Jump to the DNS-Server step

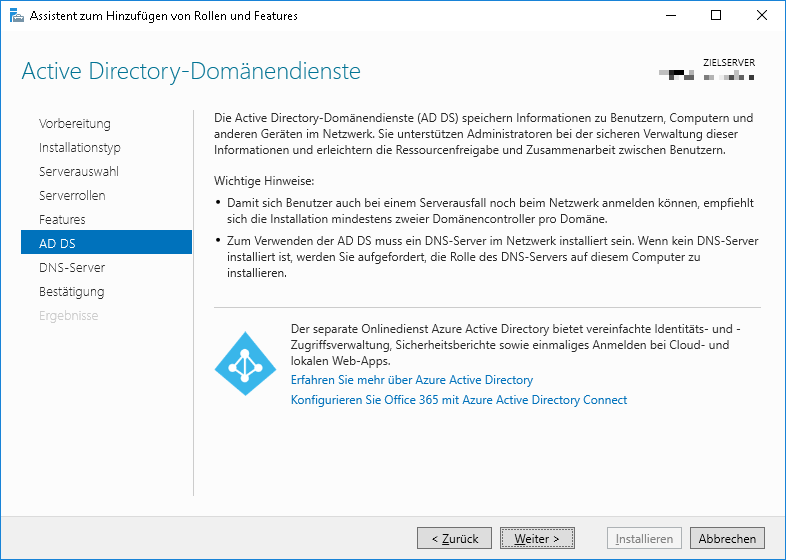[72, 268]
